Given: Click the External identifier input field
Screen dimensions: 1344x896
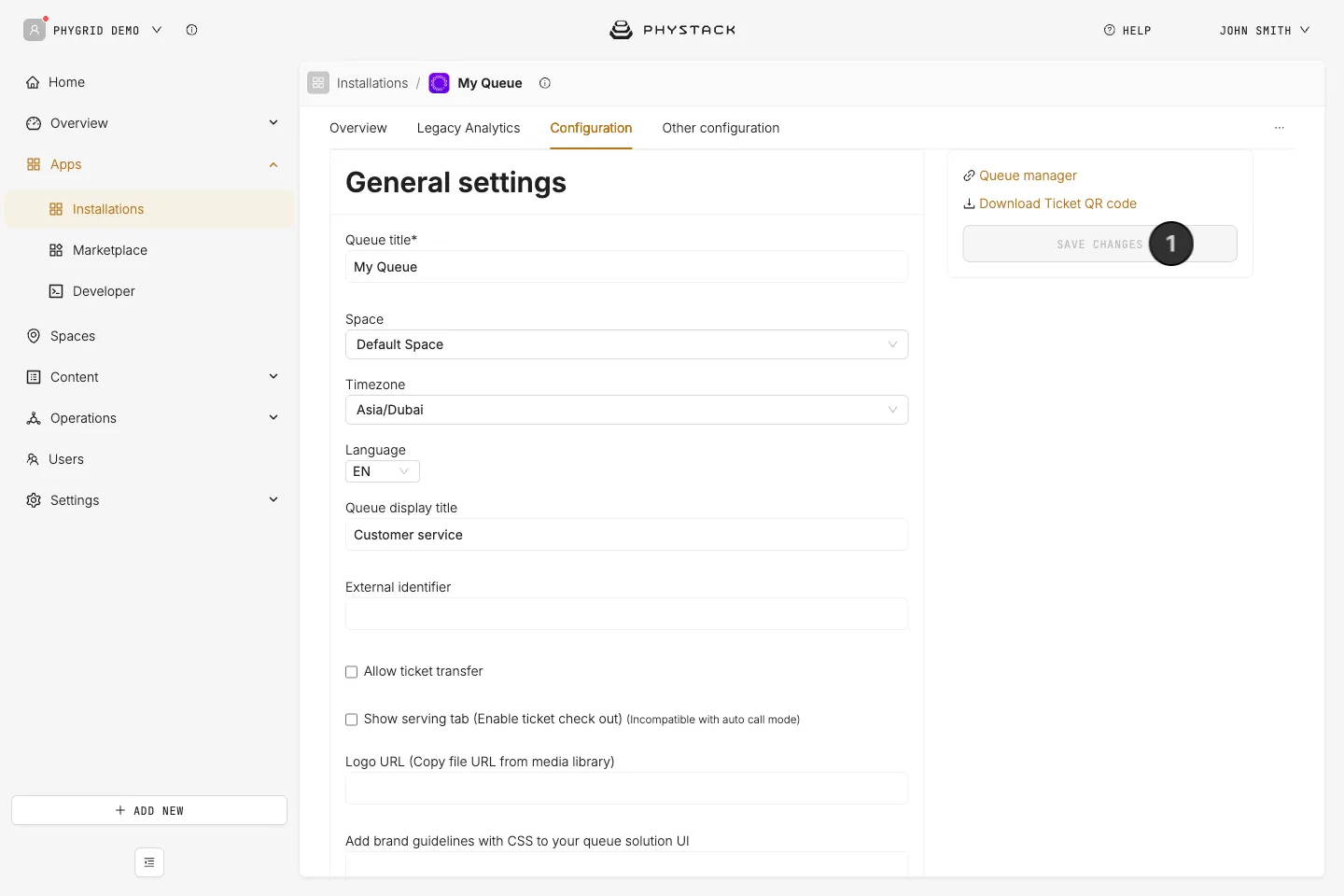Looking at the screenshot, I should point(626,614).
